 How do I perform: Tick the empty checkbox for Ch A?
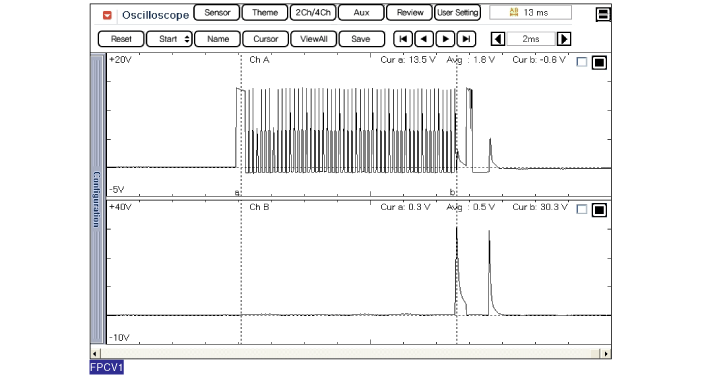(582, 62)
